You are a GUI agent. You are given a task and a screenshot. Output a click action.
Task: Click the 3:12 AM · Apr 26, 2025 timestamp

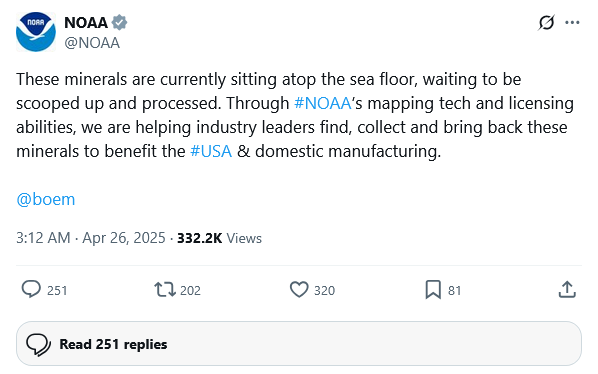pyautogui.click(x=91, y=238)
